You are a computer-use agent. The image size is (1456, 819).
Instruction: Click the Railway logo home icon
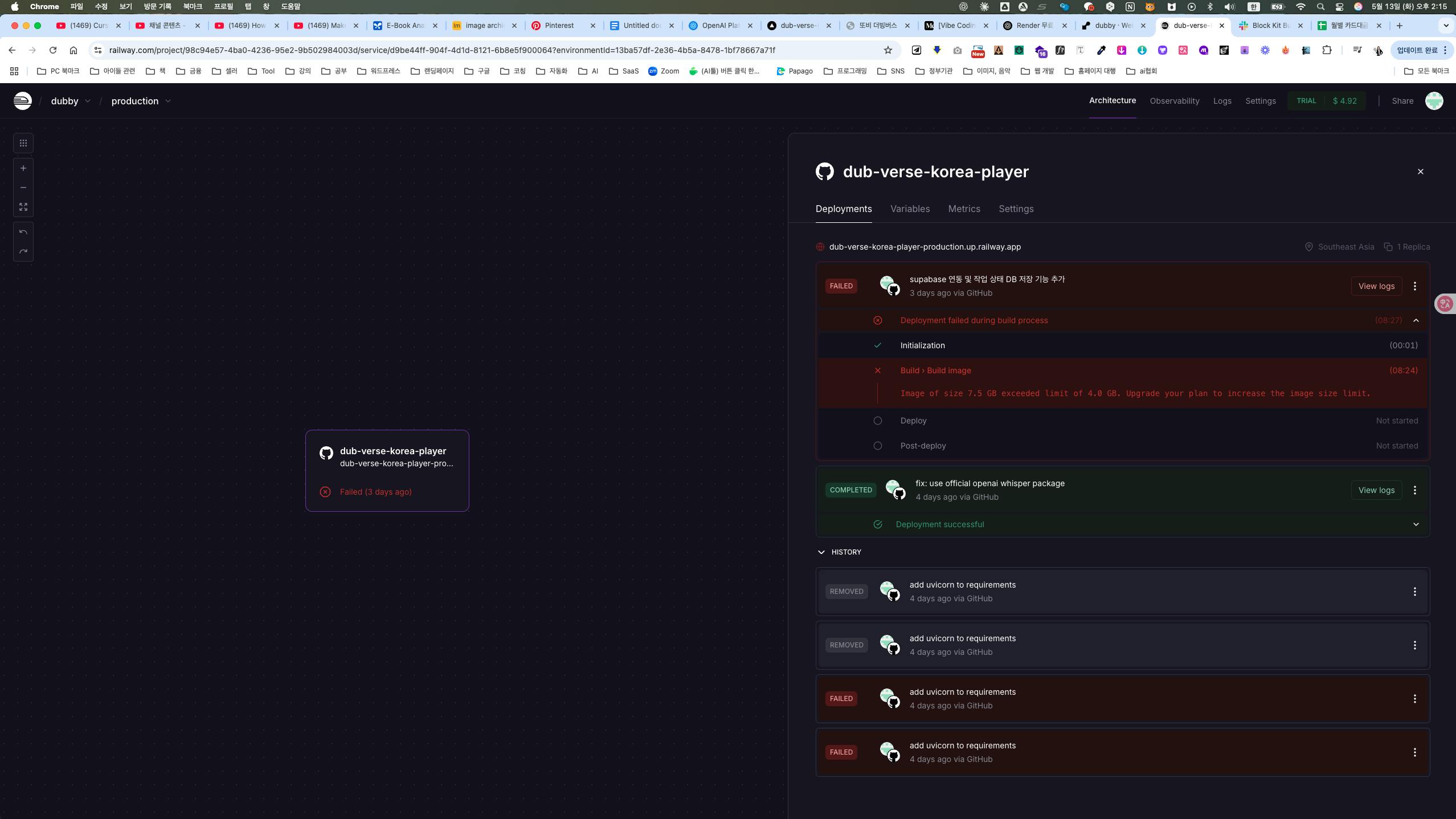[22, 101]
